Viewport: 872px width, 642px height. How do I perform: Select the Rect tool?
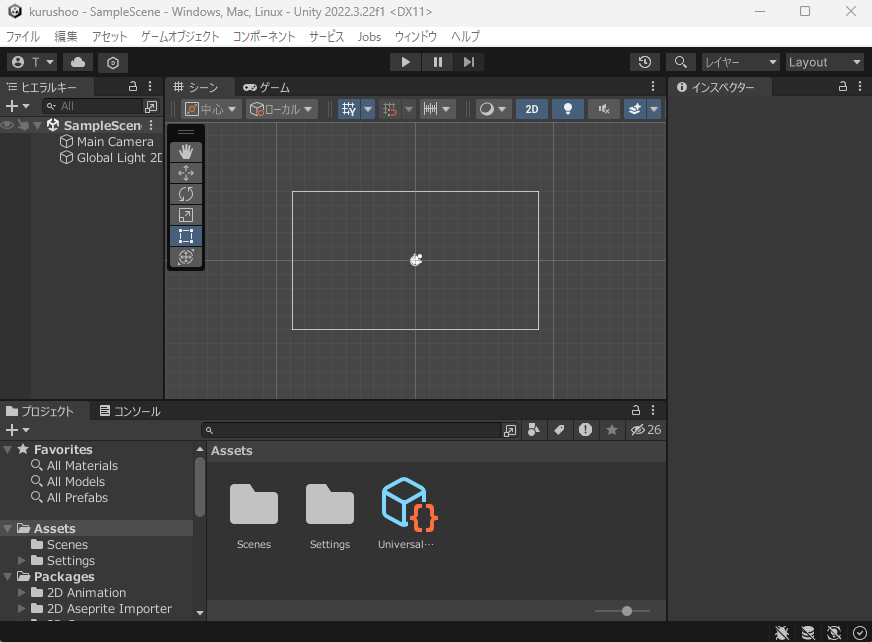[186, 236]
